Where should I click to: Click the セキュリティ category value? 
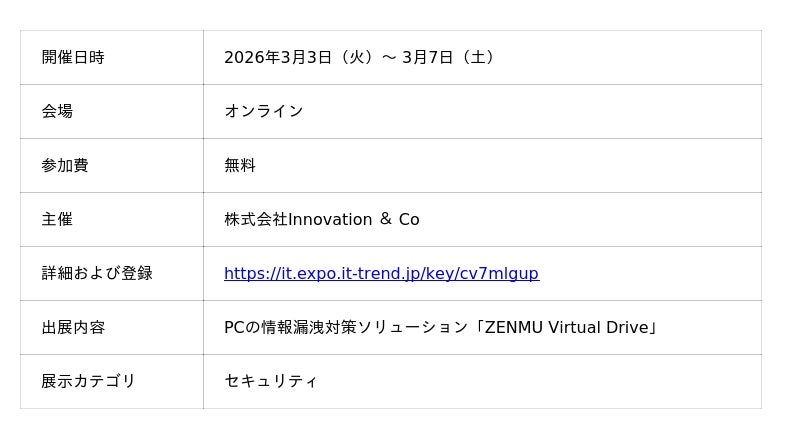[271, 381]
